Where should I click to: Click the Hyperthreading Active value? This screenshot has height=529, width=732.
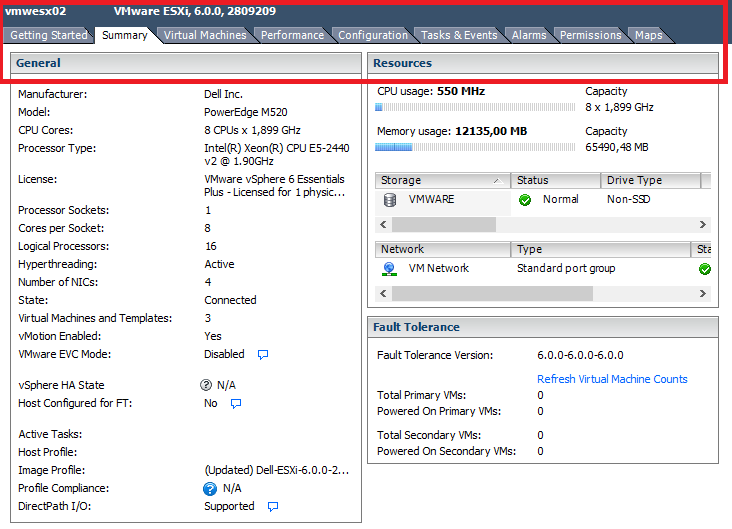[219, 264]
